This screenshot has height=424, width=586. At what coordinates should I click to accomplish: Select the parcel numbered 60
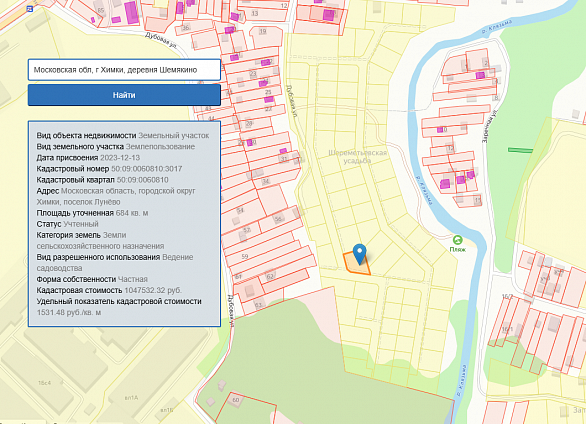(236, 400)
